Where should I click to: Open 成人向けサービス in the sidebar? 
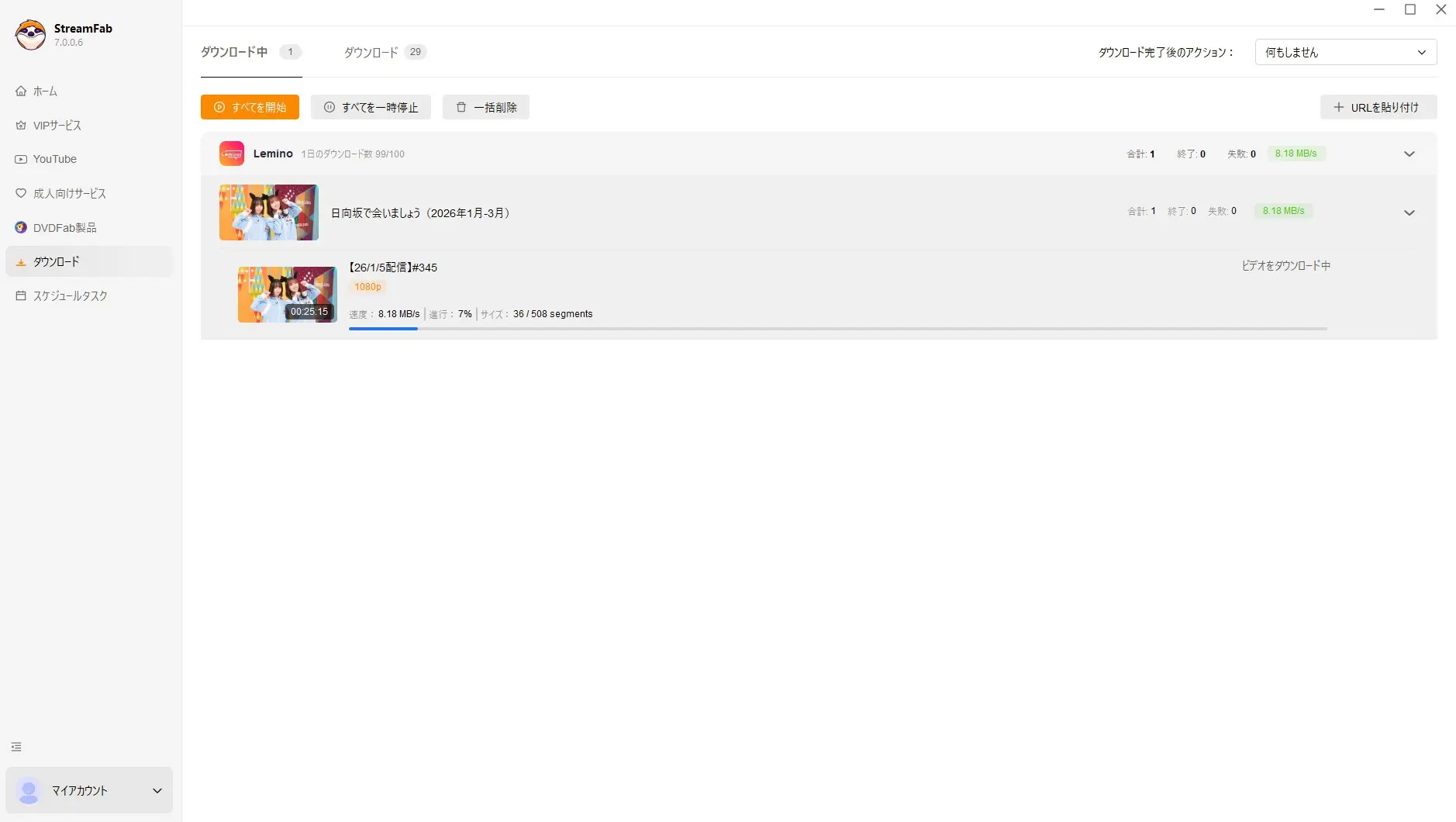(89, 194)
